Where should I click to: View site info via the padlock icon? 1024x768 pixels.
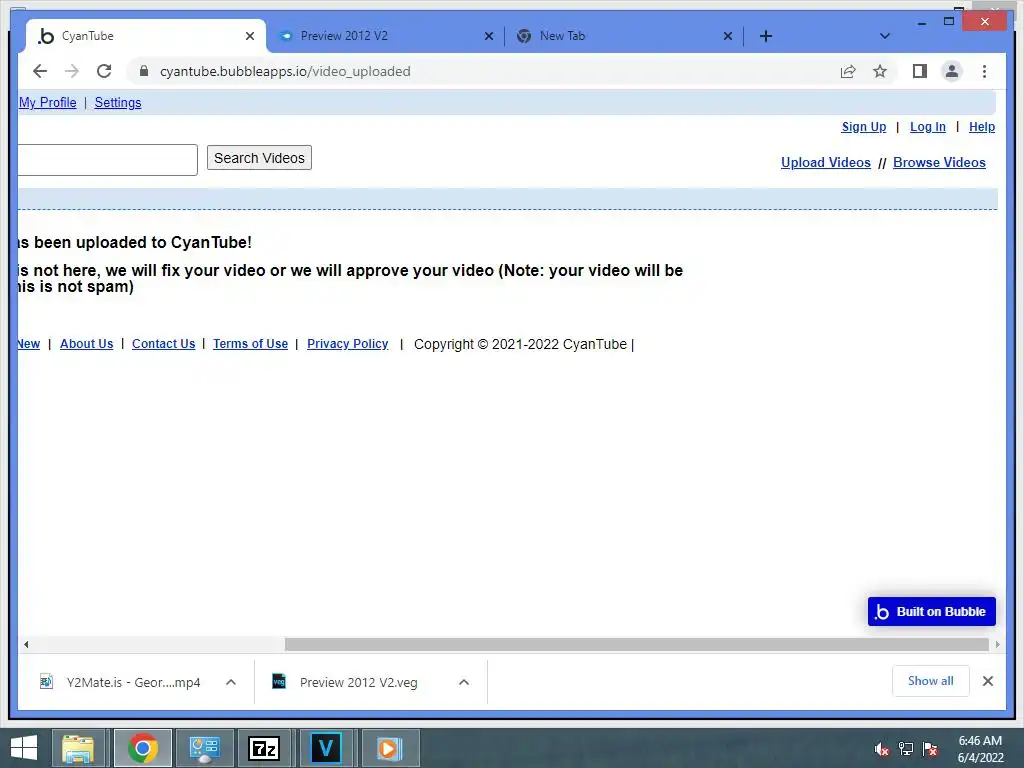coord(144,71)
